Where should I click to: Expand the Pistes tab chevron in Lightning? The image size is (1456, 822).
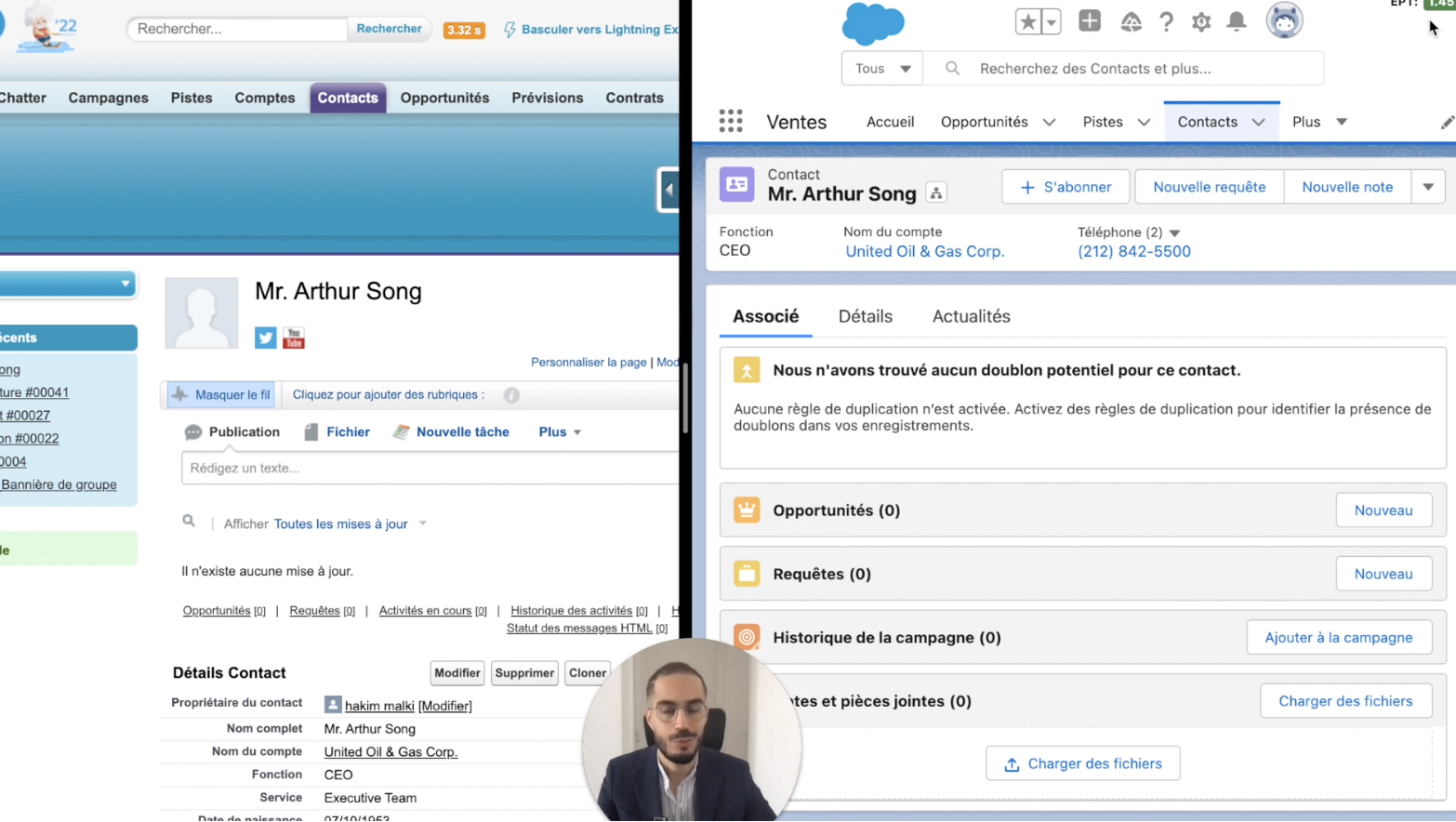[x=1144, y=122]
